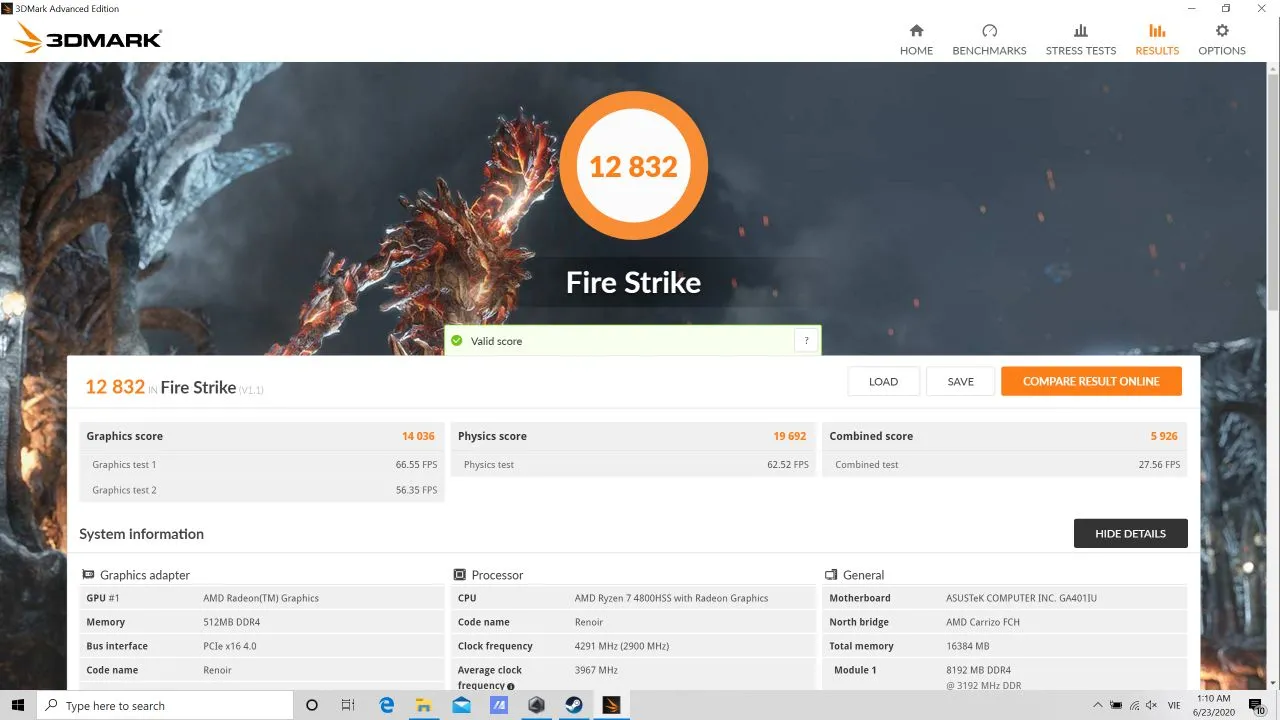
Task: Click the Combined score value 5 926
Action: pyautogui.click(x=1164, y=436)
